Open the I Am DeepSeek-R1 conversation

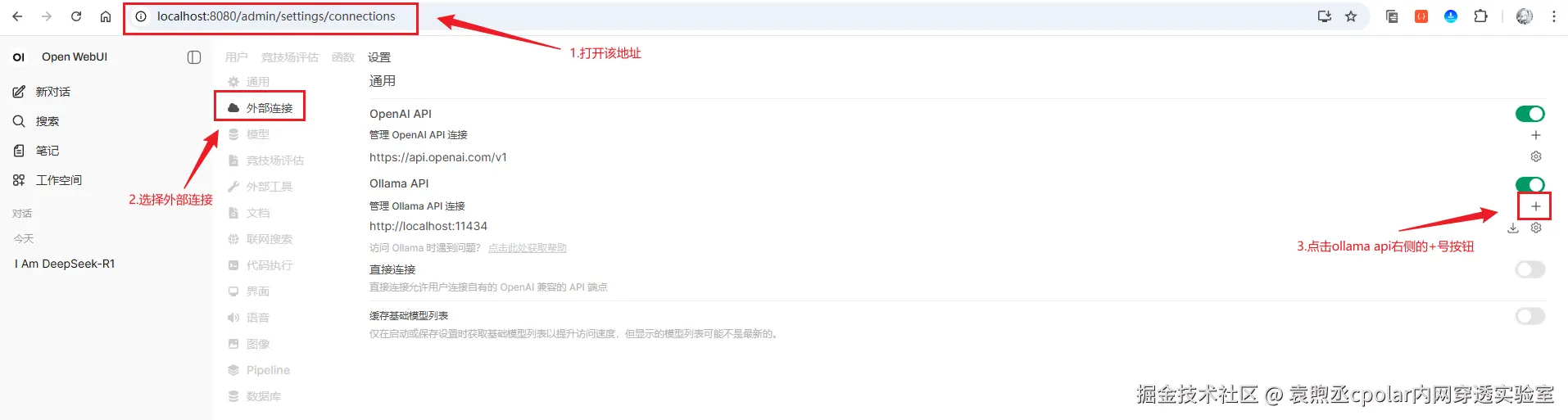point(65,264)
